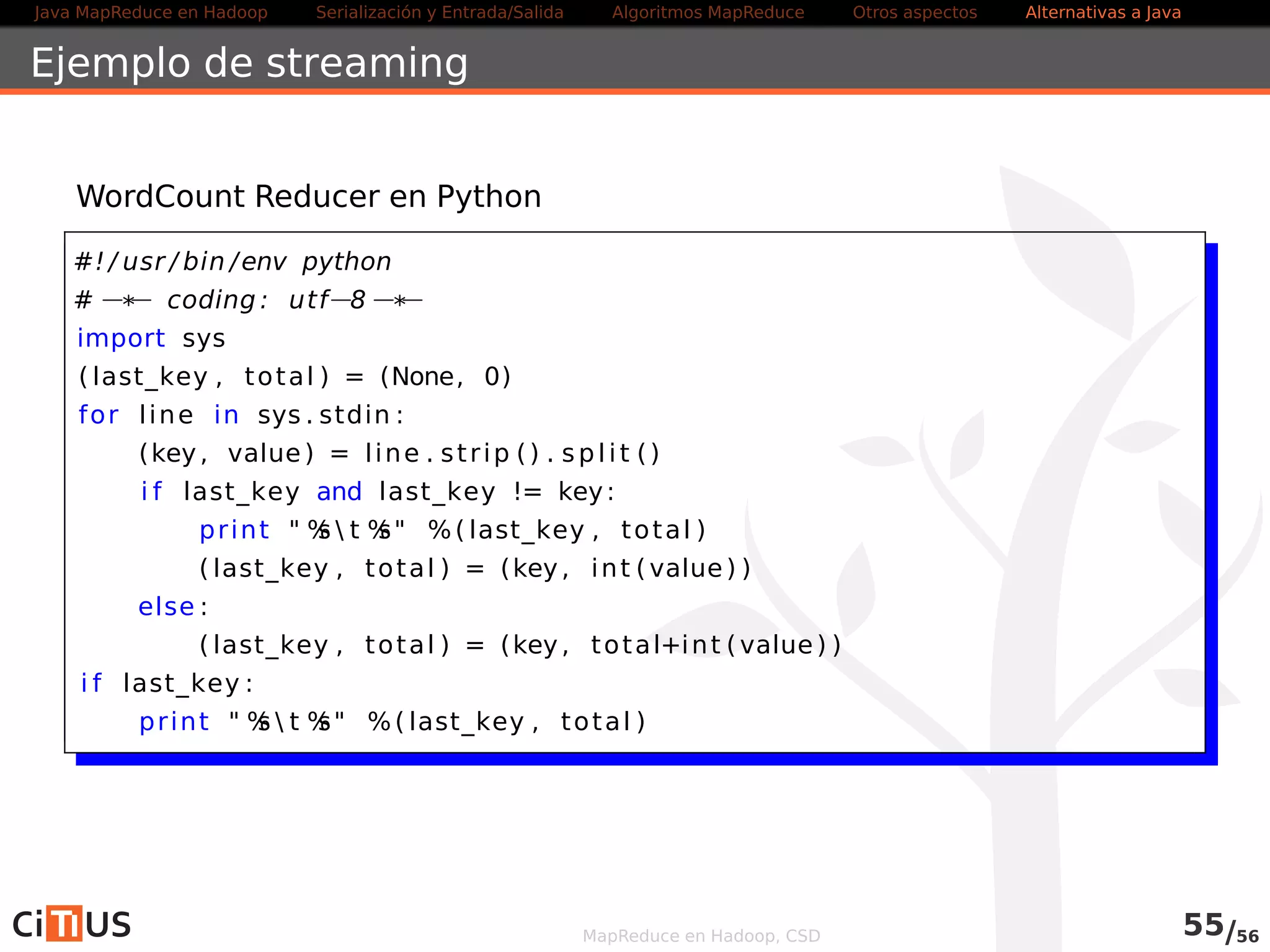Click the slide number 55/56
Image resolution: width=1270 pixels, height=952 pixels.
(1220, 927)
